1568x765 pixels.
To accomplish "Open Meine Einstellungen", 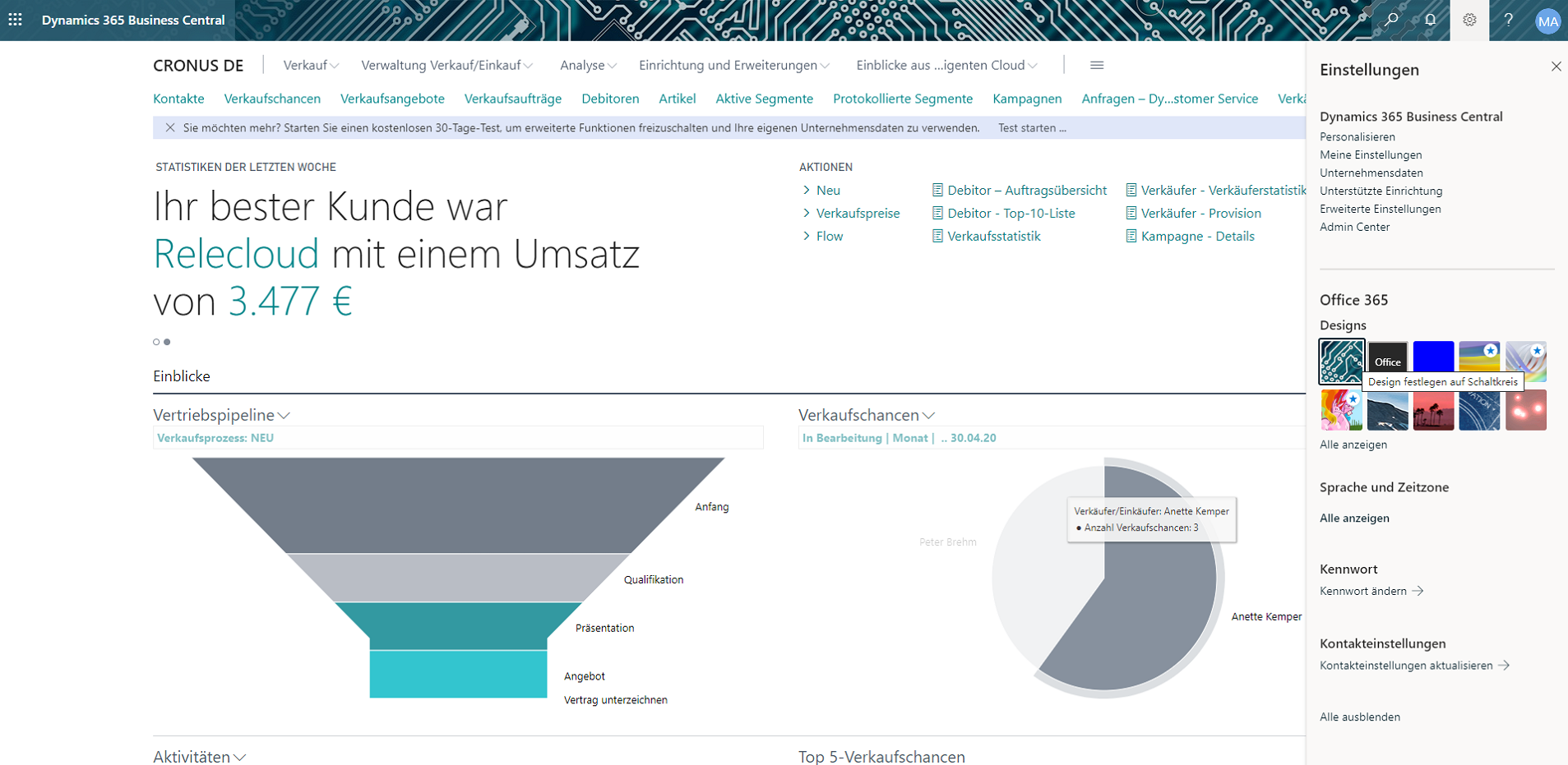I will 1371,154.
